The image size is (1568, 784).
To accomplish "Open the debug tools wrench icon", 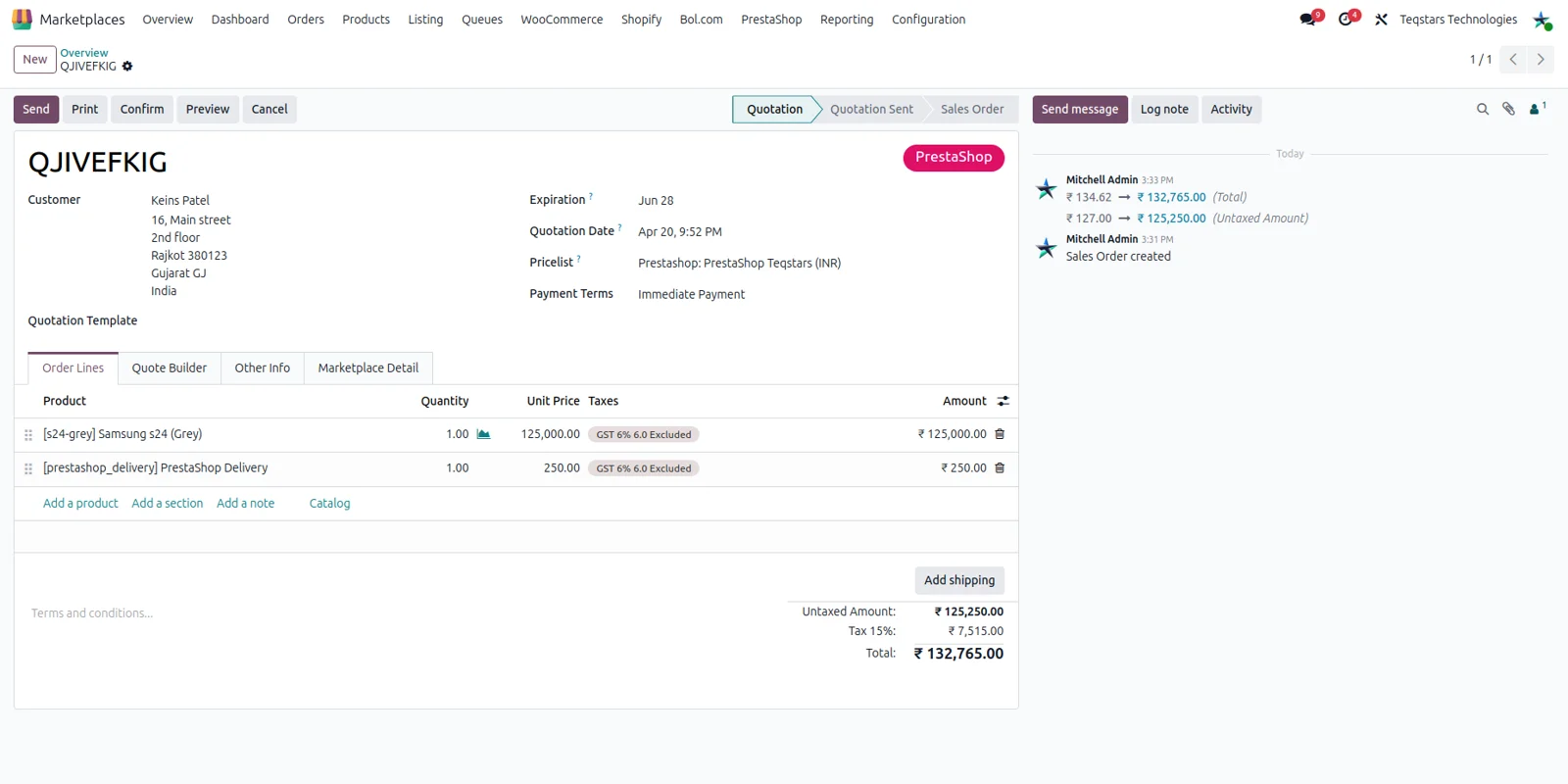I will coord(1381,20).
